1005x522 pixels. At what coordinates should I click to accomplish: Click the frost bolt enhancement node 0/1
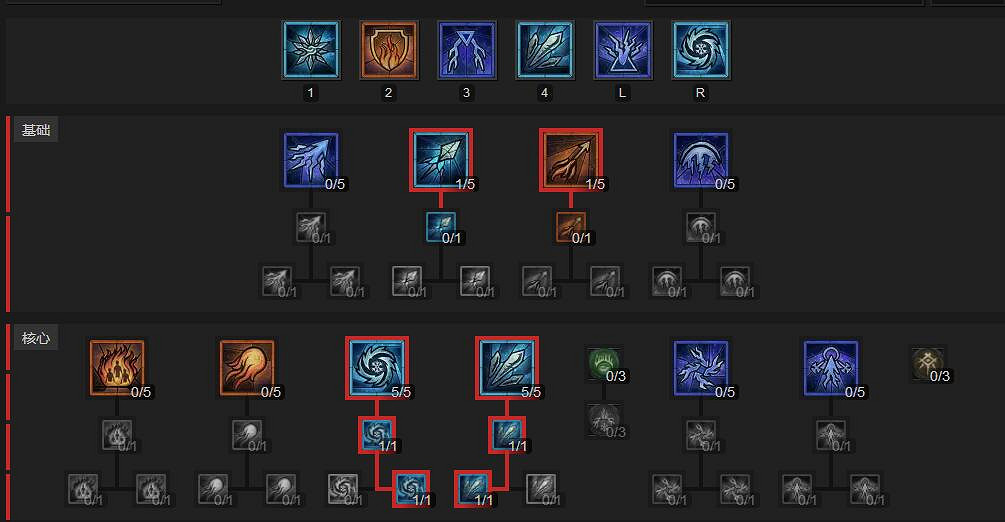click(x=441, y=228)
